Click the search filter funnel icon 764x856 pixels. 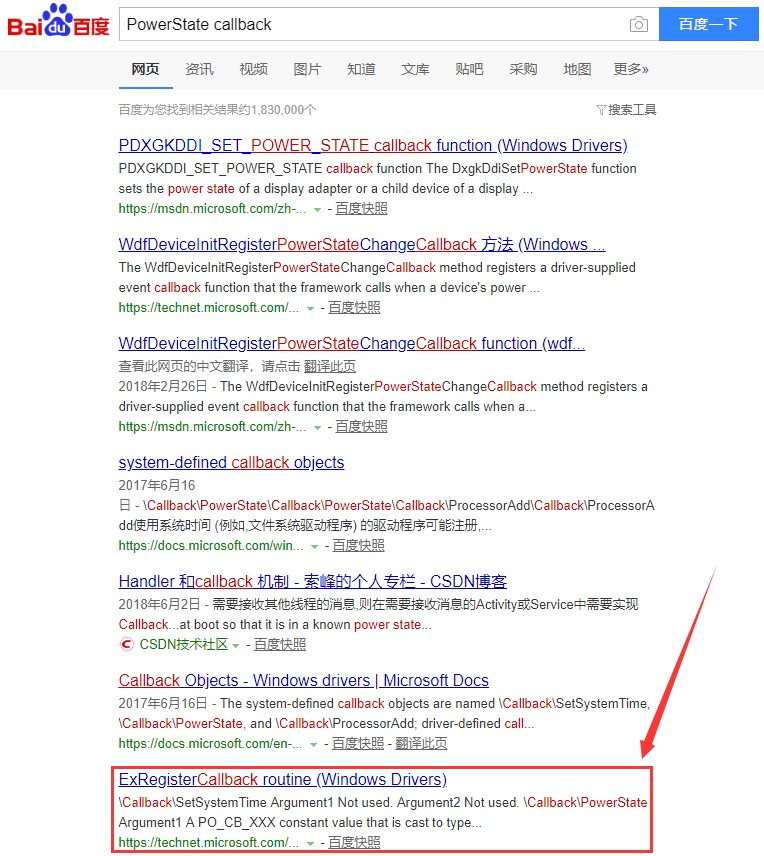tap(601, 110)
